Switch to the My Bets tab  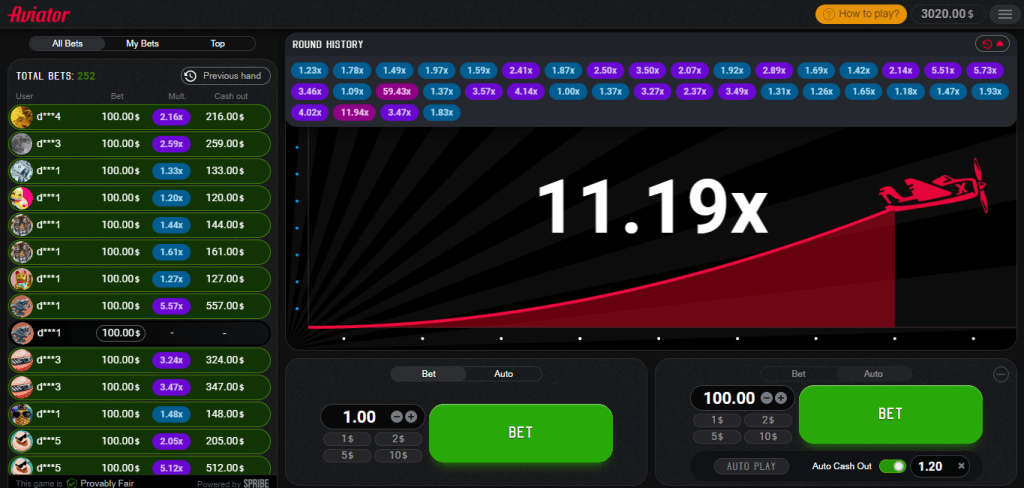(142, 44)
